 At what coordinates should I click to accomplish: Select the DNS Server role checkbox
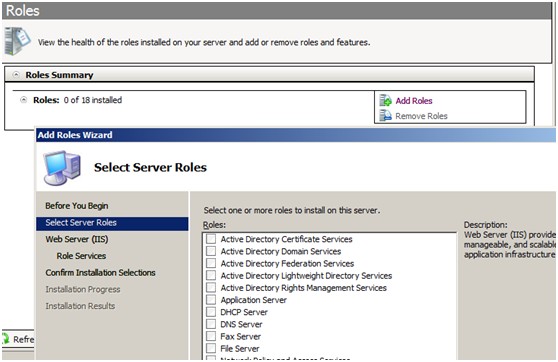pos(211,324)
